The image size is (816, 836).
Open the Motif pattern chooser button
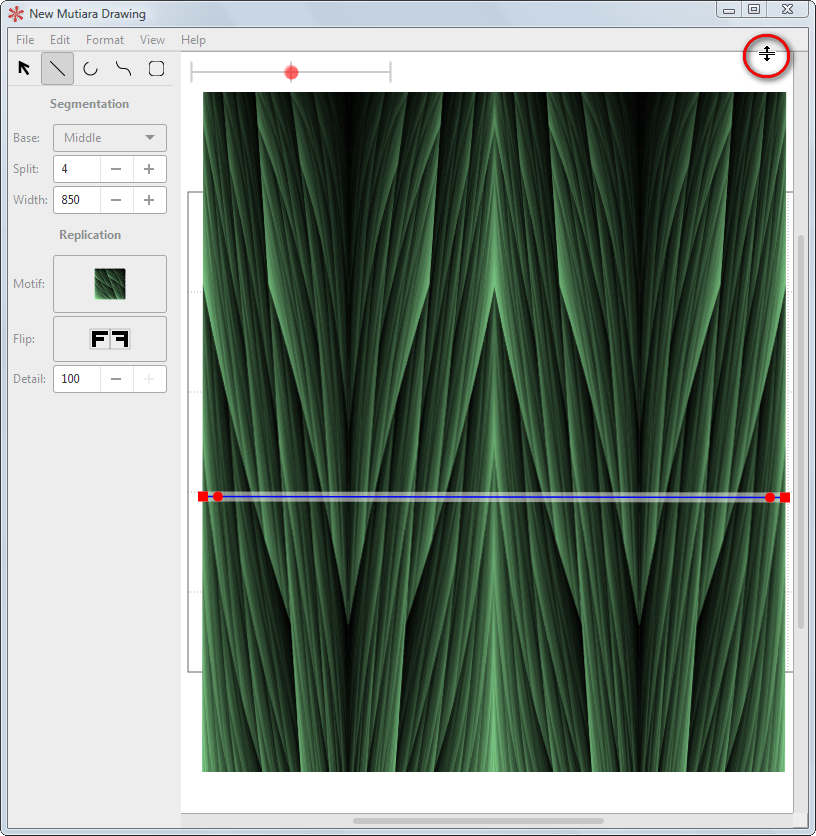[x=110, y=284]
